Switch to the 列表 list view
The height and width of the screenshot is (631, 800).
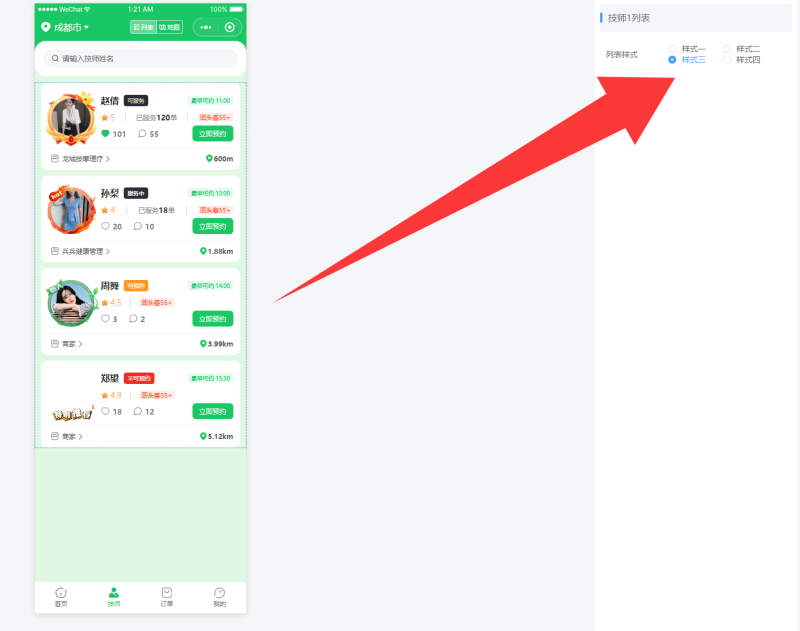click(x=143, y=28)
